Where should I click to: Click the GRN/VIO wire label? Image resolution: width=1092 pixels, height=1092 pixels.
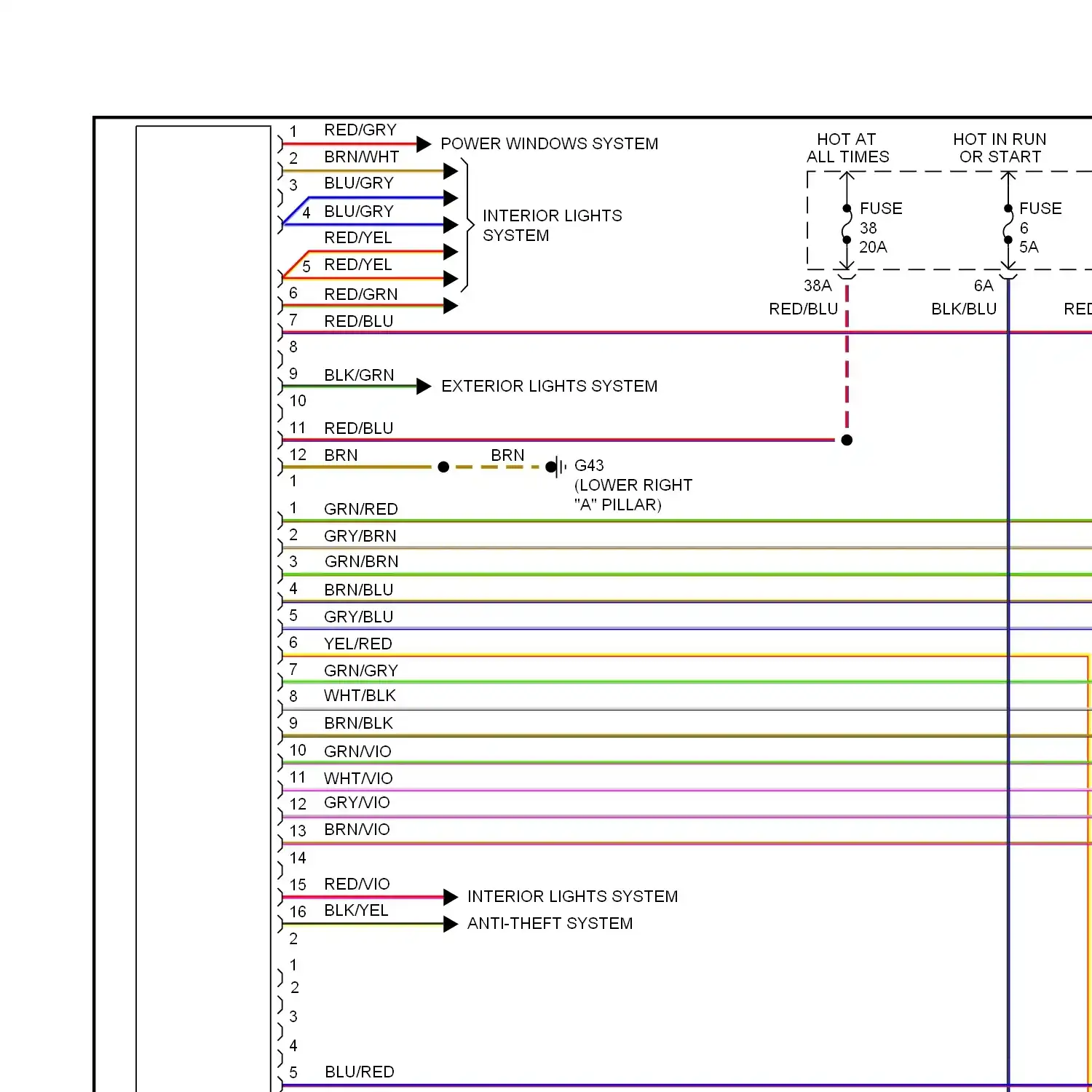[357, 751]
